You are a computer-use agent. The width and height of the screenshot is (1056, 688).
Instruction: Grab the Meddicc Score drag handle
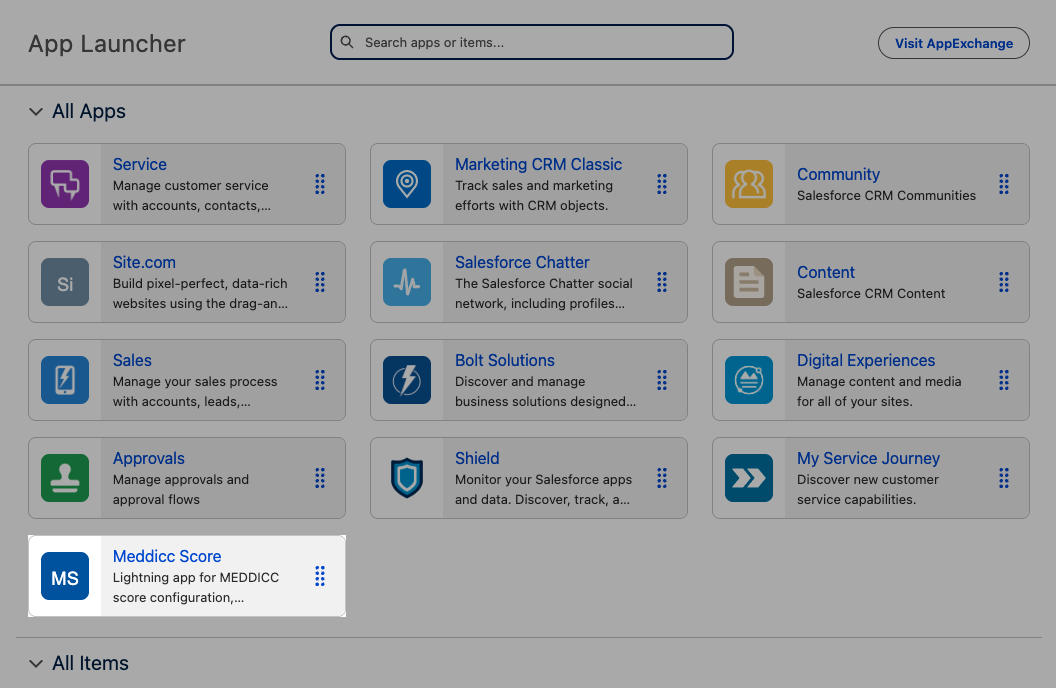[x=320, y=576]
